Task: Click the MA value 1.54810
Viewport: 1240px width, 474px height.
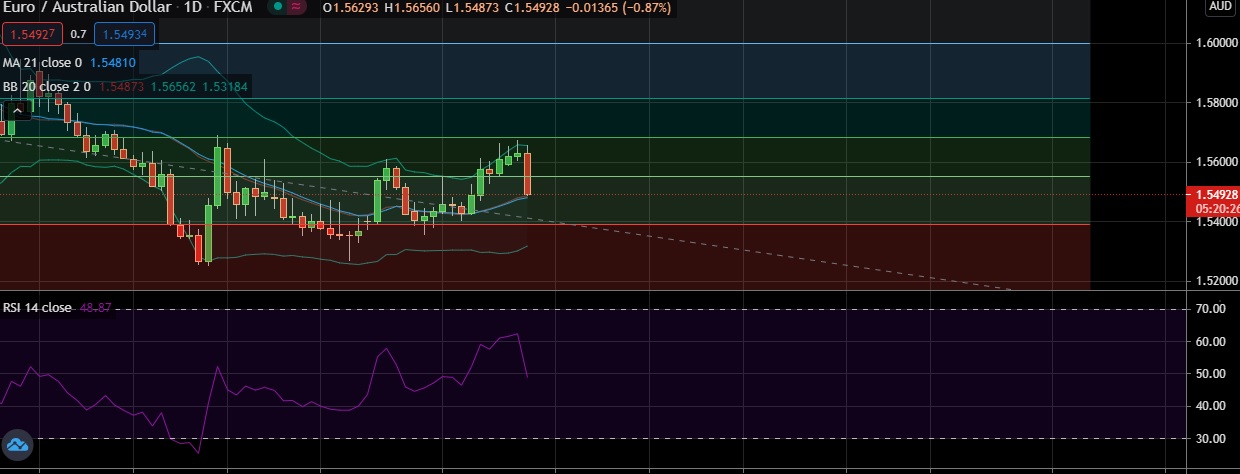Action: click(x=112, y=62)
